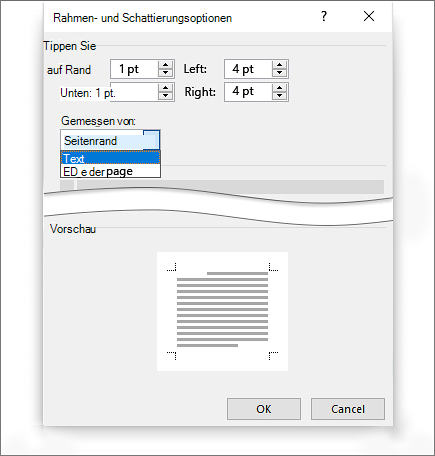Choose the 'ED e der page' list option
Viewport: 435px width, 456px height.
[x=110, y=171]
